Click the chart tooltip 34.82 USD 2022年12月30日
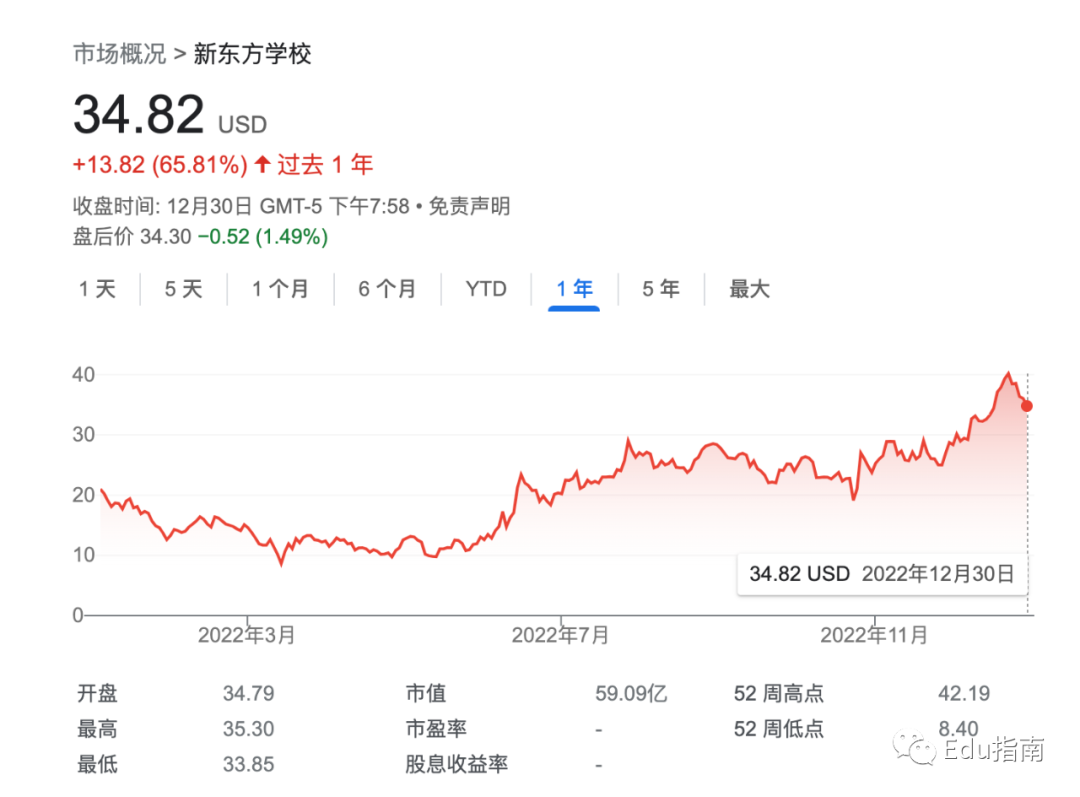 point(882,574)
